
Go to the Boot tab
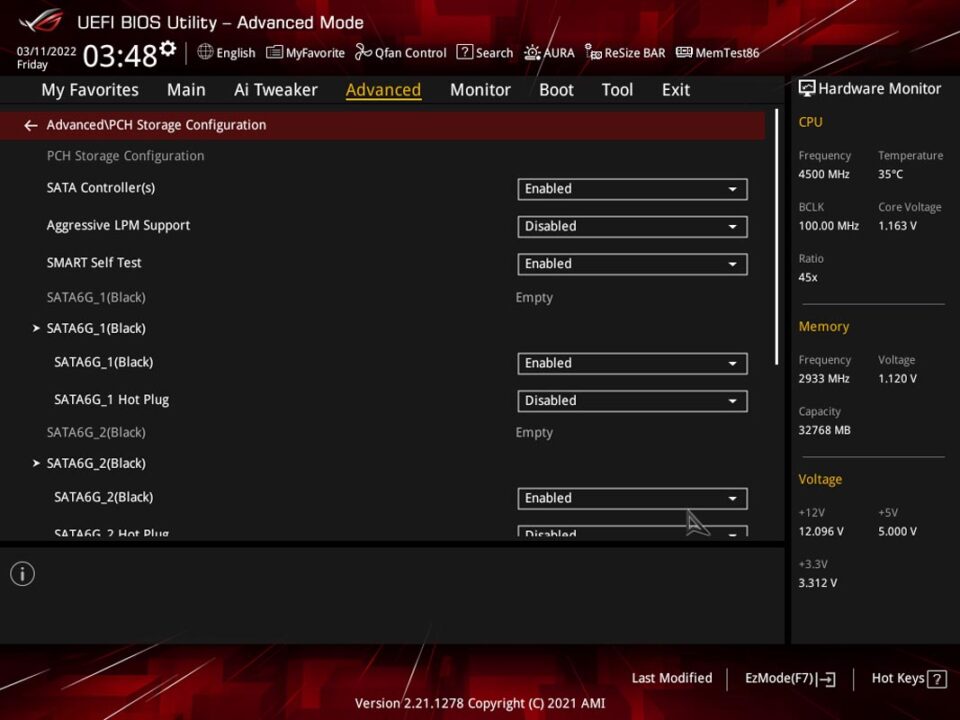click(x=556, y=90)
